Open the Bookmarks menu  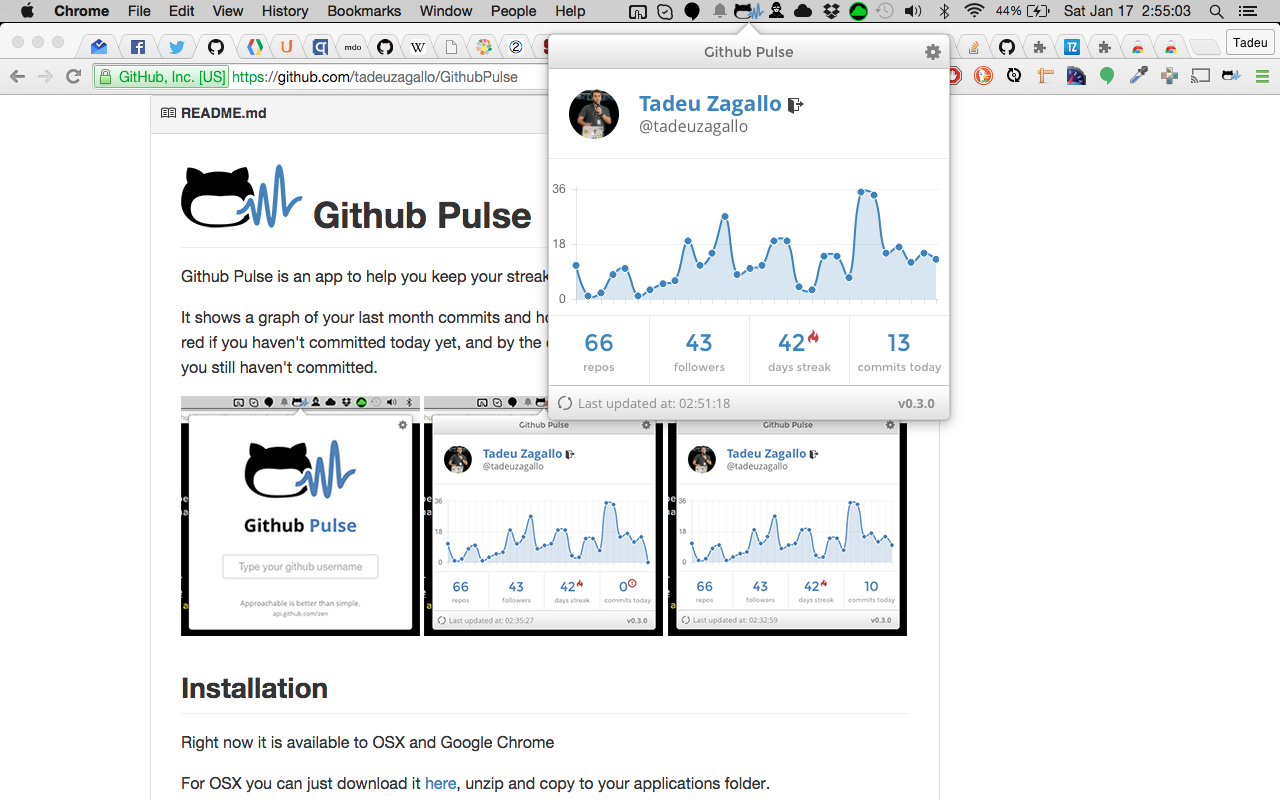point(363,11)
